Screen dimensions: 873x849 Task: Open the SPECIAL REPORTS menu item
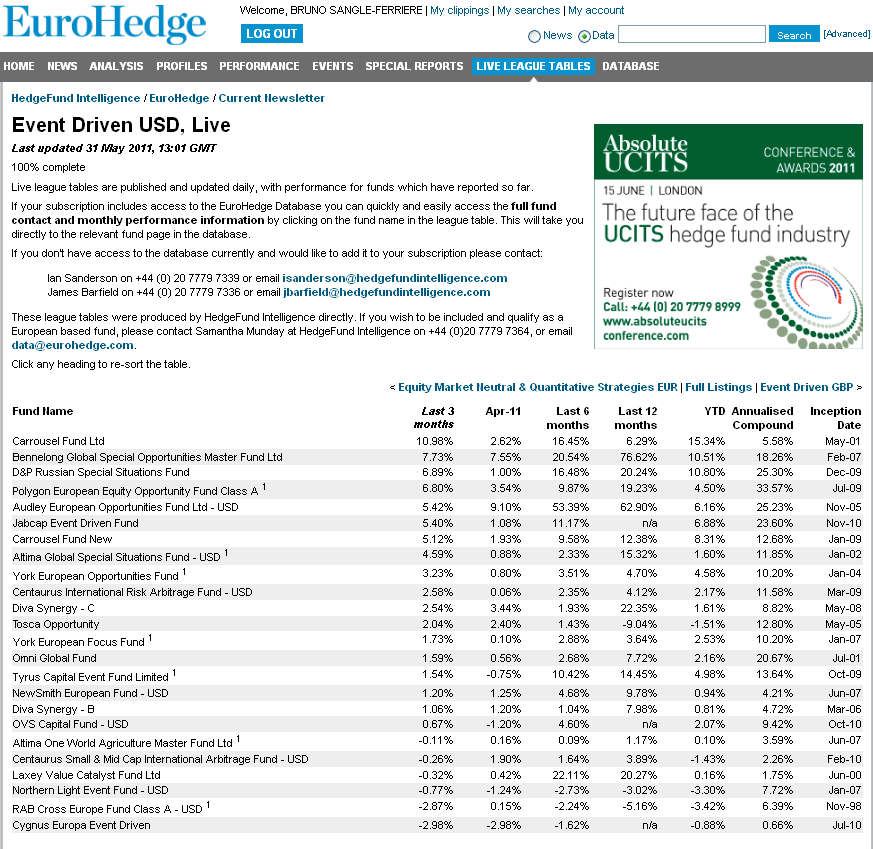414,66
